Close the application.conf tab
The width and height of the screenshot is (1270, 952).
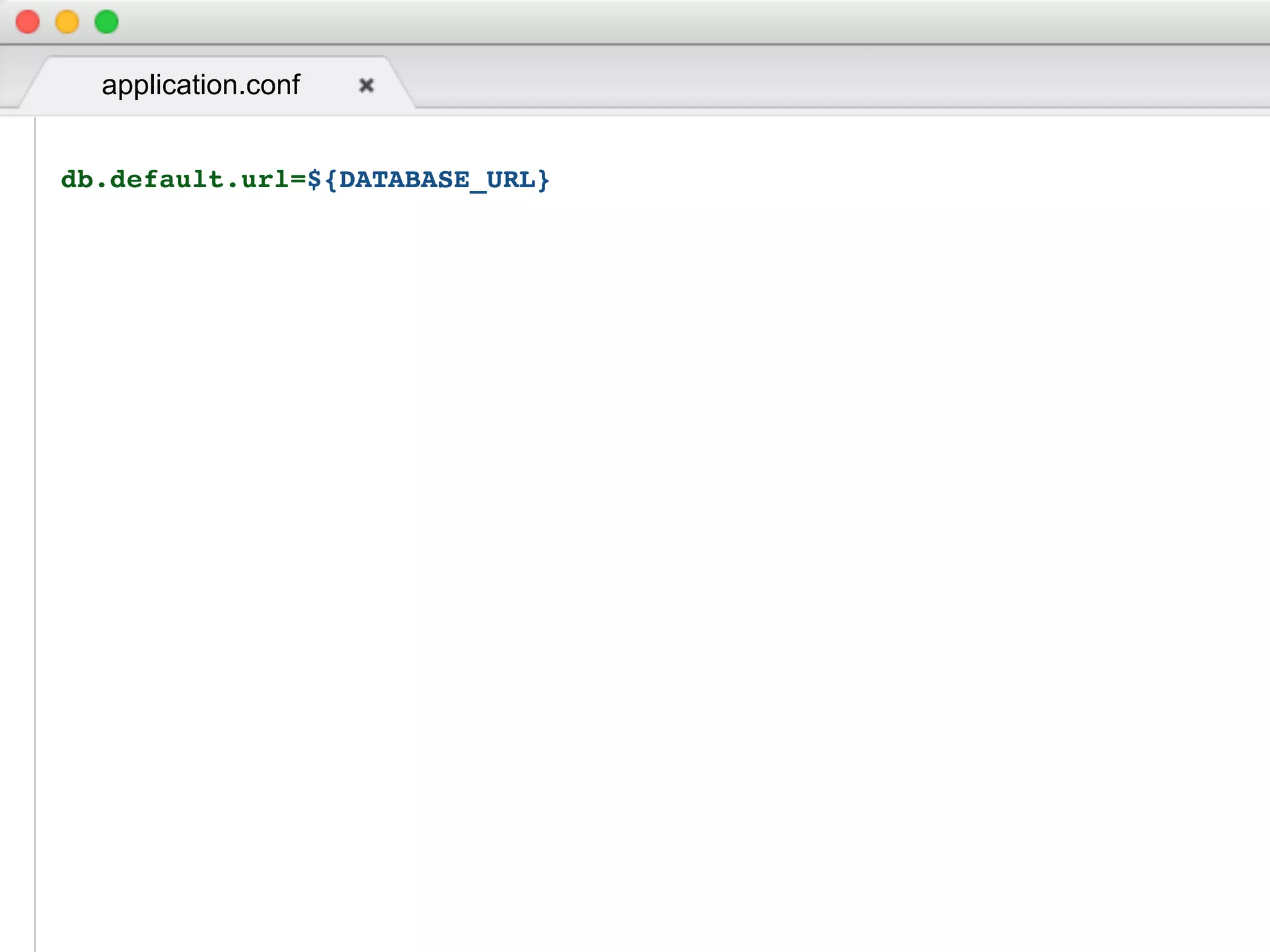(x=366, y=85)
